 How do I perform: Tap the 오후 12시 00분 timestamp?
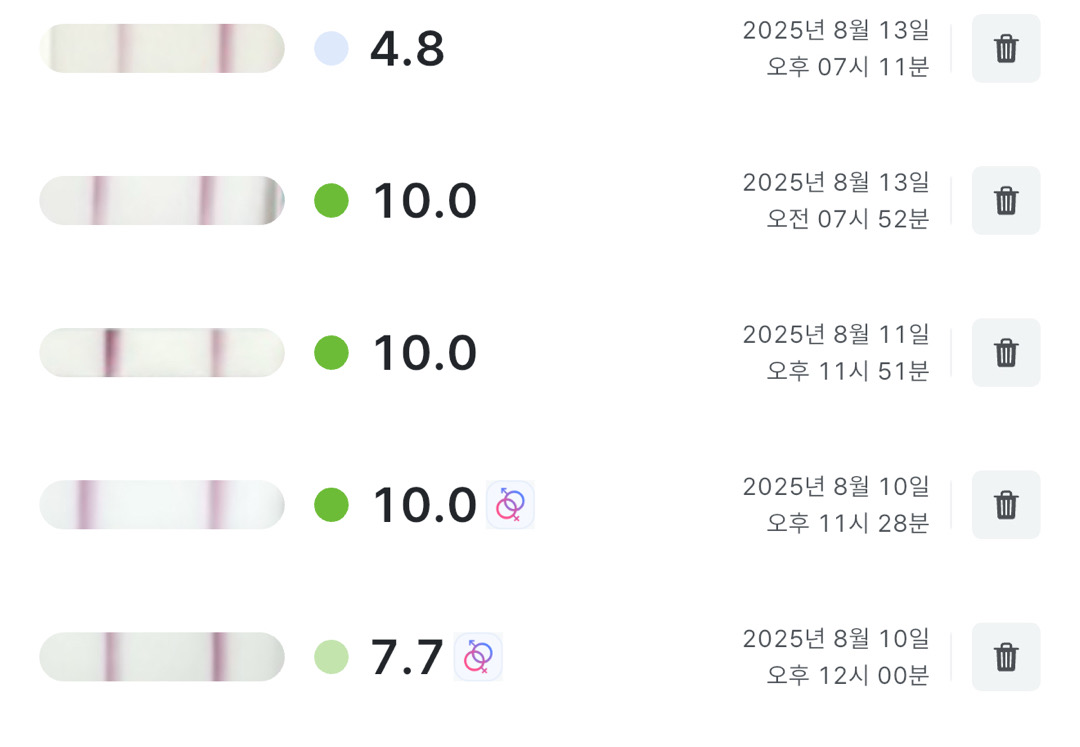tap(848, 676)
